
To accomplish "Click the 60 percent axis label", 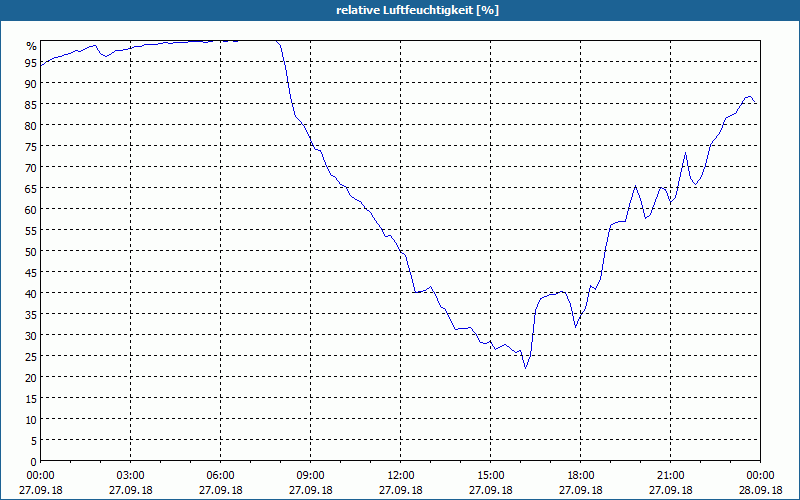I will [31, 210].
